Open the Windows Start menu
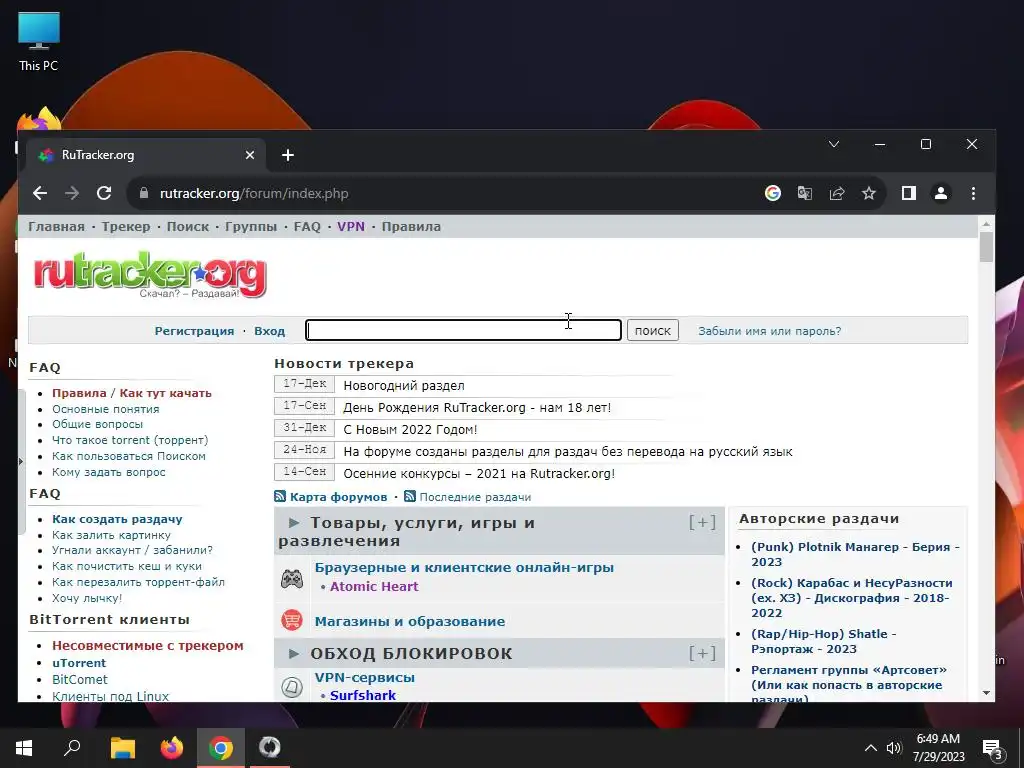 coord(24,748)
